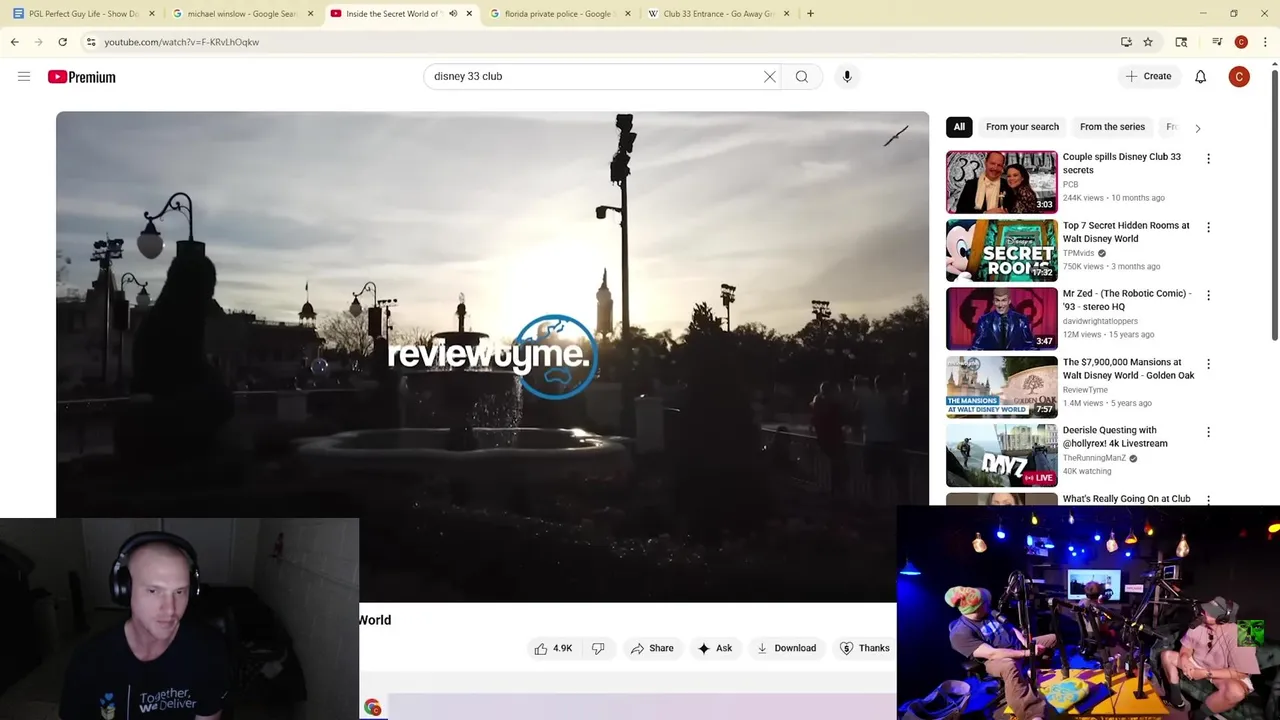Open Deerisle Questing 4k Livestream title

coord(1115,437)
